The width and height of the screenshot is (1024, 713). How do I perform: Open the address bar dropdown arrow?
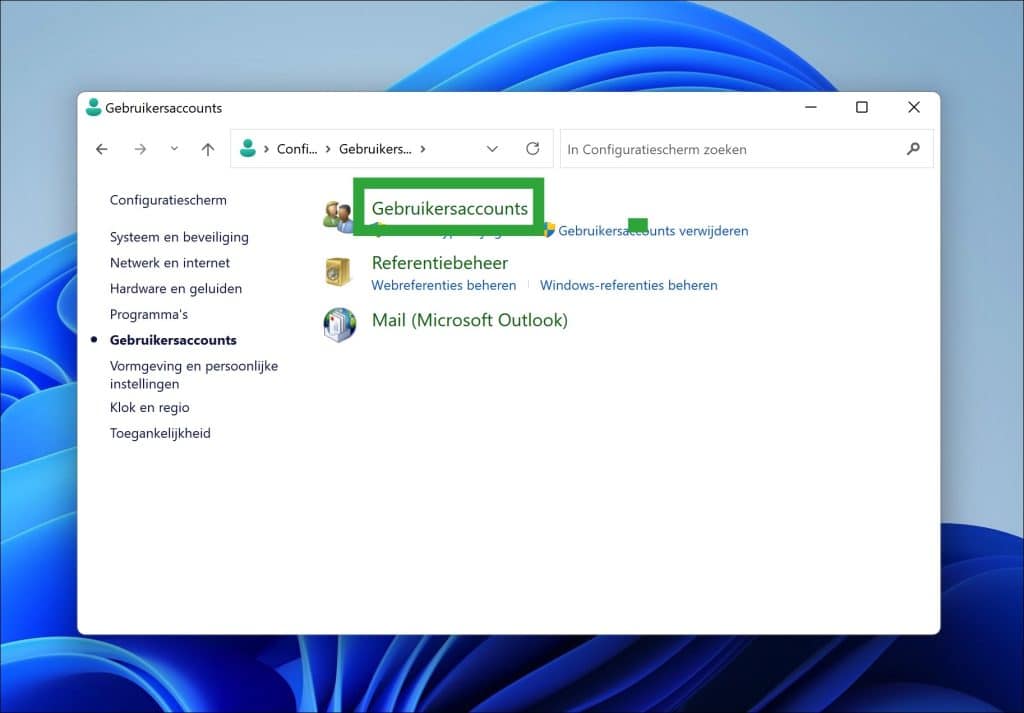click(492, 148)
